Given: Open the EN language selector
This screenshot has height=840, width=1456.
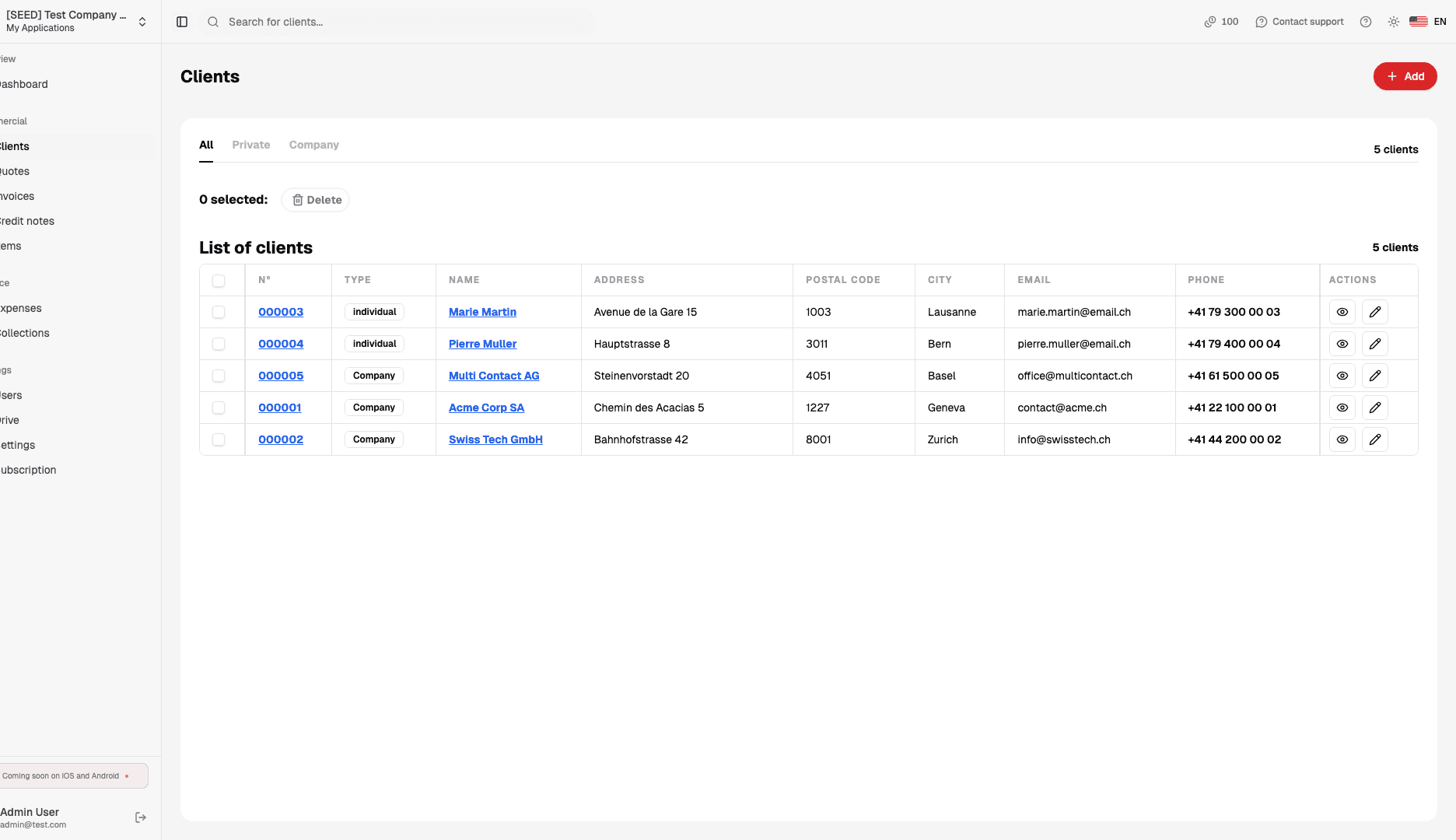Looking at the screenshot, I should pyautogui.click(x=1428, y=21).
